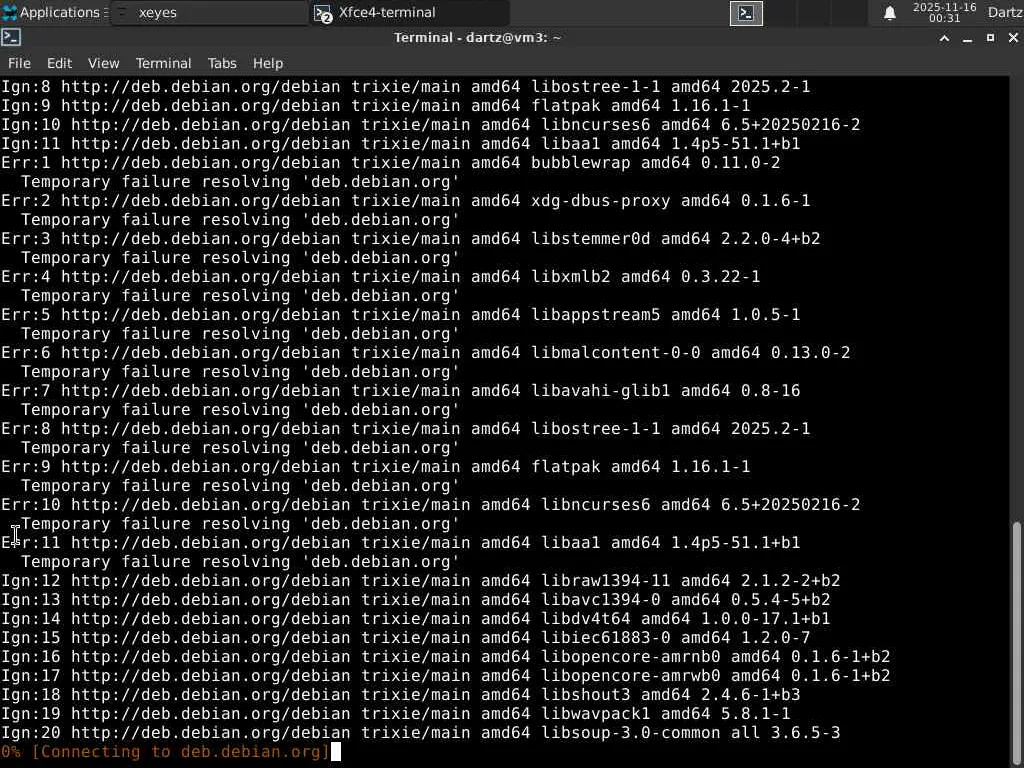The width and height of the screenshot is (1024, 768).
Task: Click the Ign:18 libshout3 line
Action: pos(400,694)
